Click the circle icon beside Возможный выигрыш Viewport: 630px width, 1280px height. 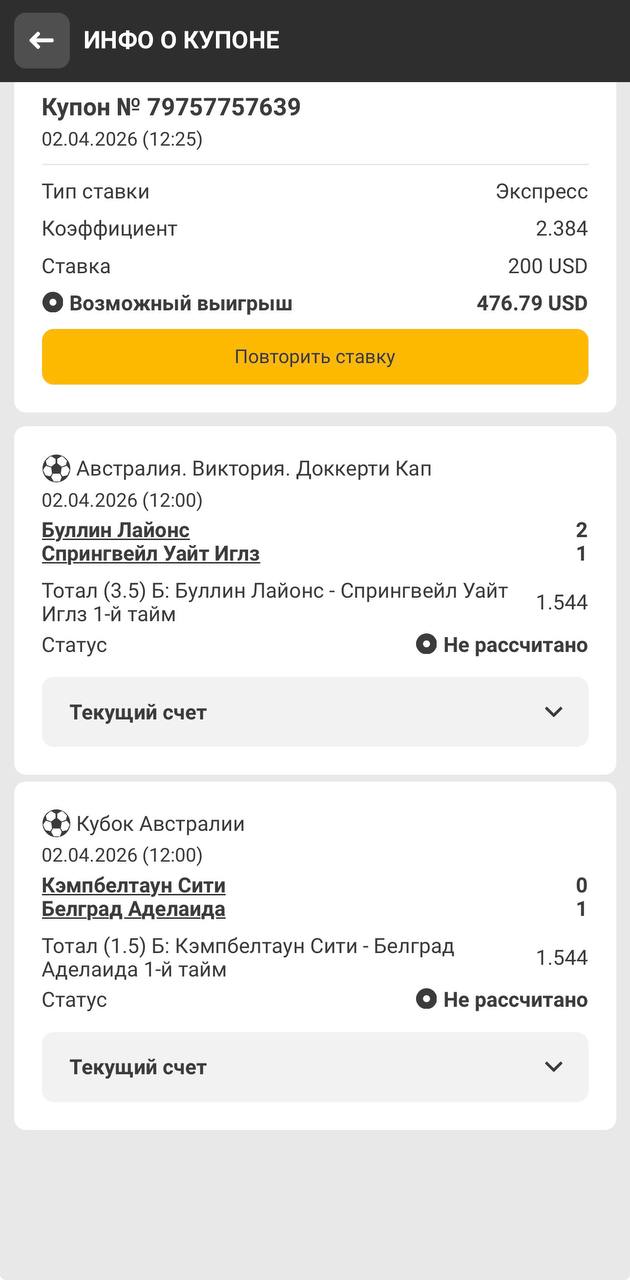(x=52, y=303)
